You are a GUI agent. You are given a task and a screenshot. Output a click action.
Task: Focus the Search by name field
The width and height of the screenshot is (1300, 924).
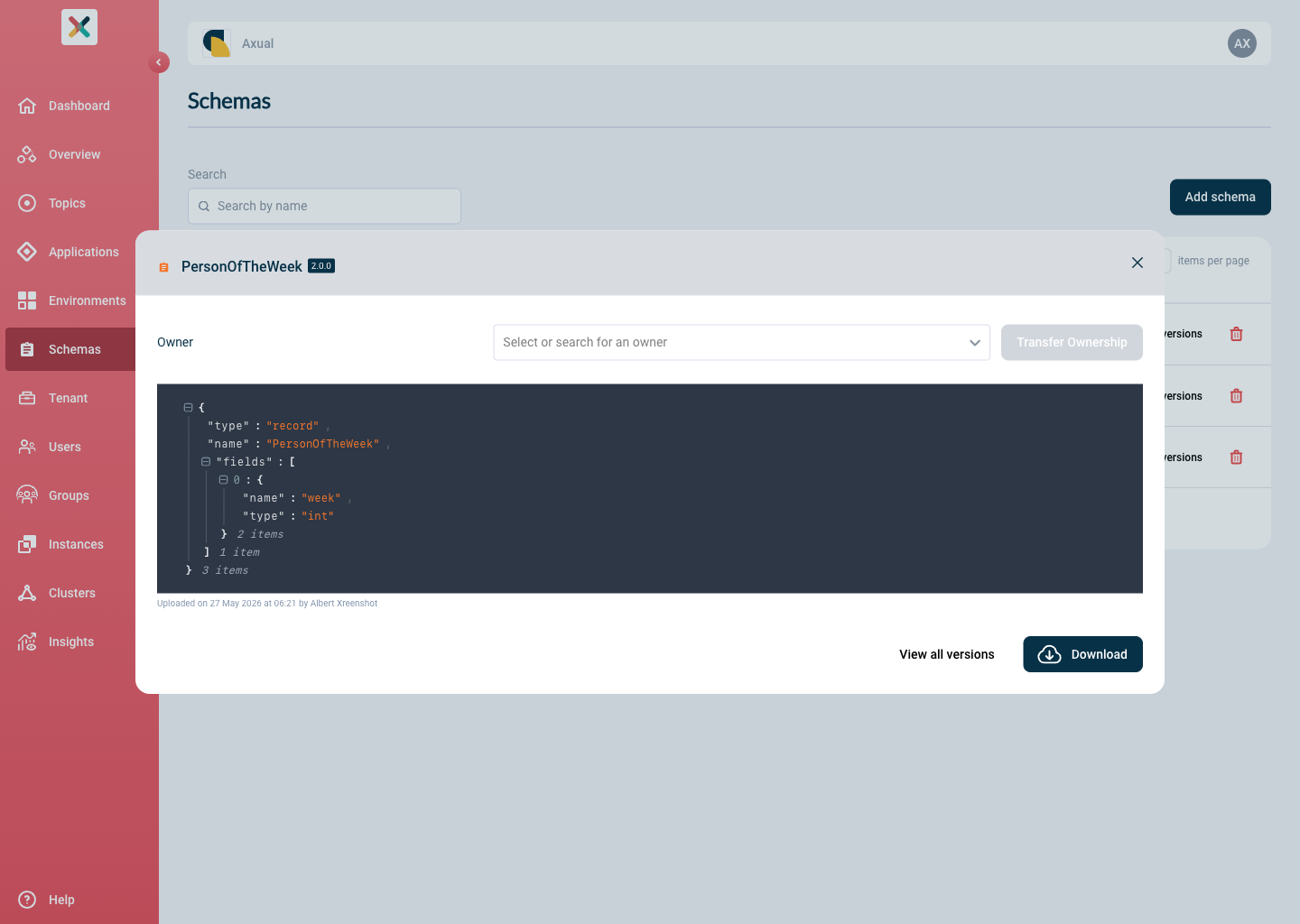[324, 206]
